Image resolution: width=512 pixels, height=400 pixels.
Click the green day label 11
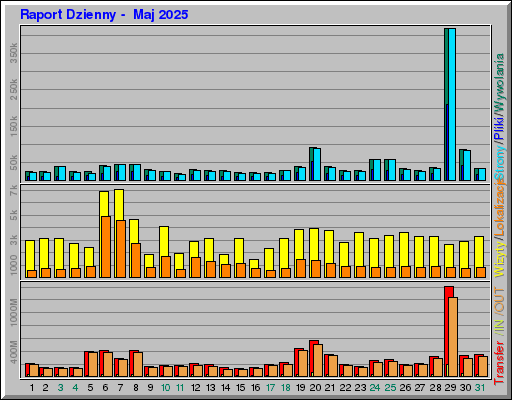(180, 388)
